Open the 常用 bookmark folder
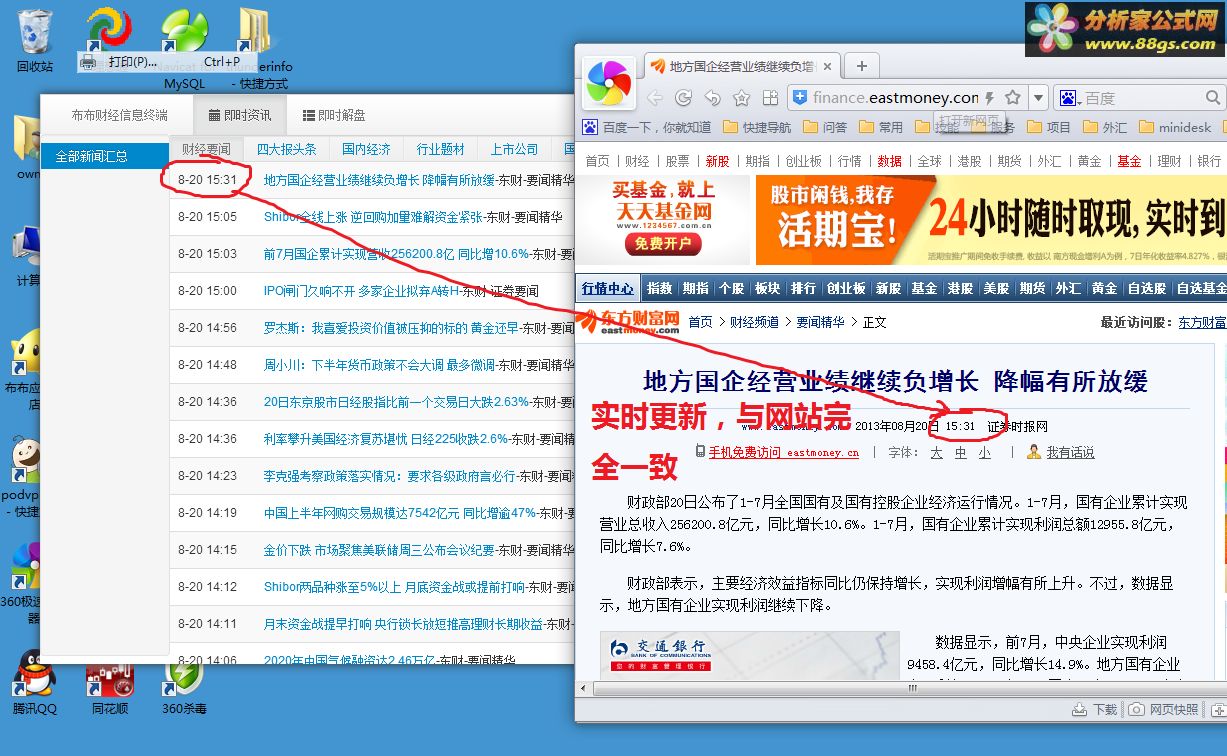Screen dimensions: 1227x756 coord(881,127)
